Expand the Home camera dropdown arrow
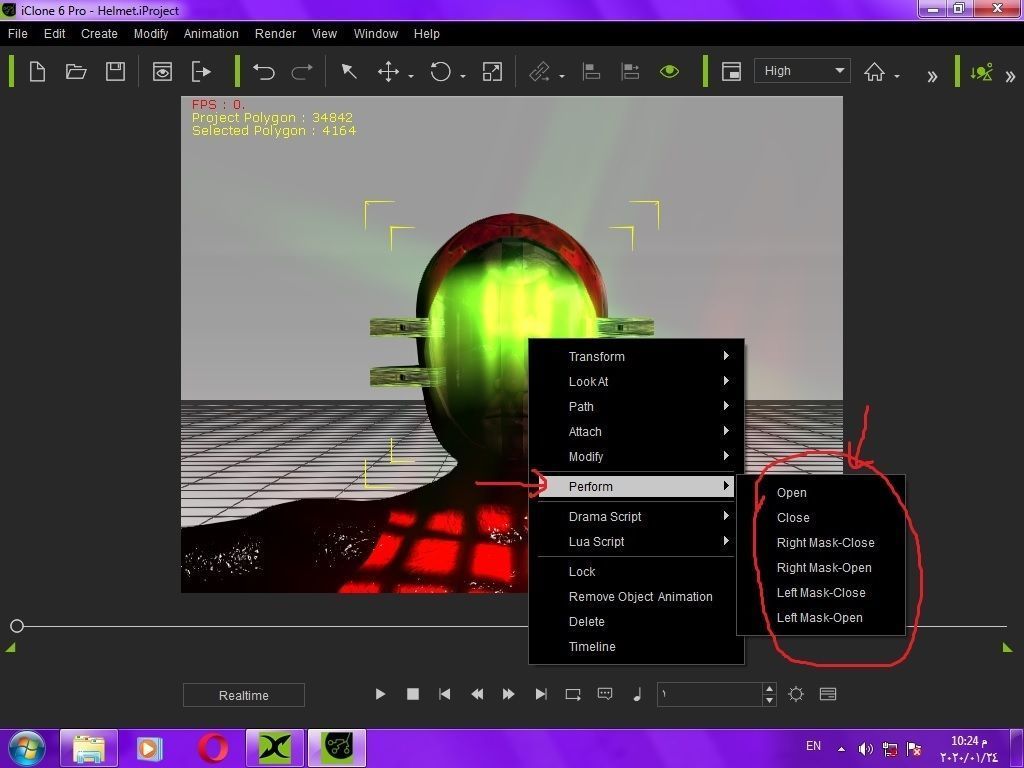The width and height of the screenshot is (1024, 768). (x=897, y=76)
